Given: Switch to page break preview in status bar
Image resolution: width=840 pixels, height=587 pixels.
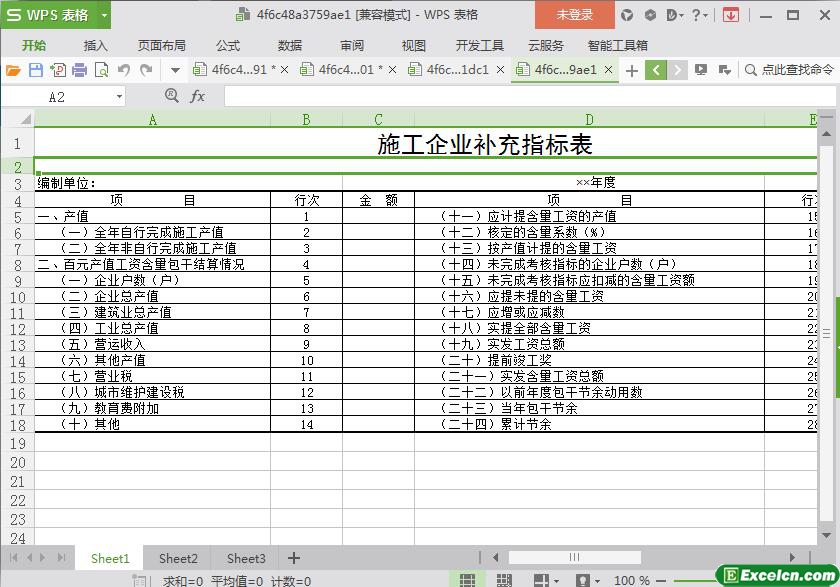Looking at the screenshot, I should (x=504, y=580).
